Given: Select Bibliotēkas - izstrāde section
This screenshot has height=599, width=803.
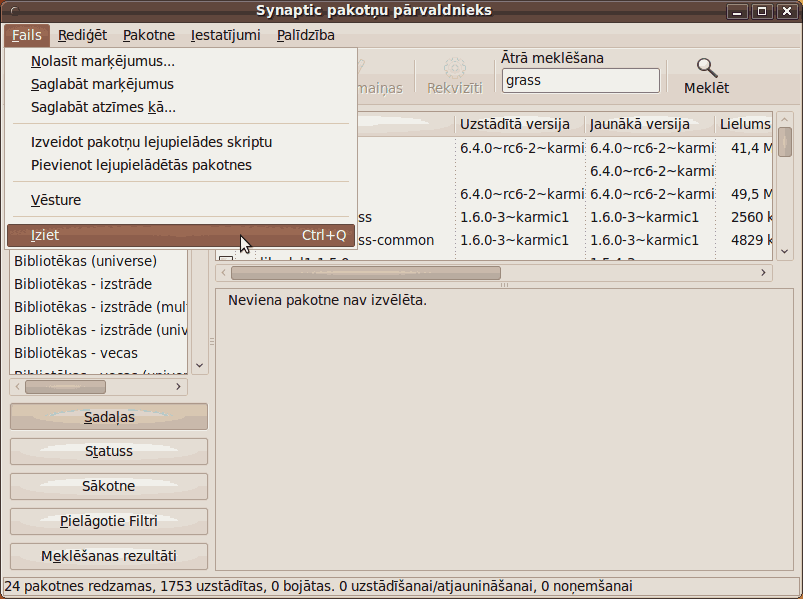Looking at the screenshot, I should (x=99, y=284).
